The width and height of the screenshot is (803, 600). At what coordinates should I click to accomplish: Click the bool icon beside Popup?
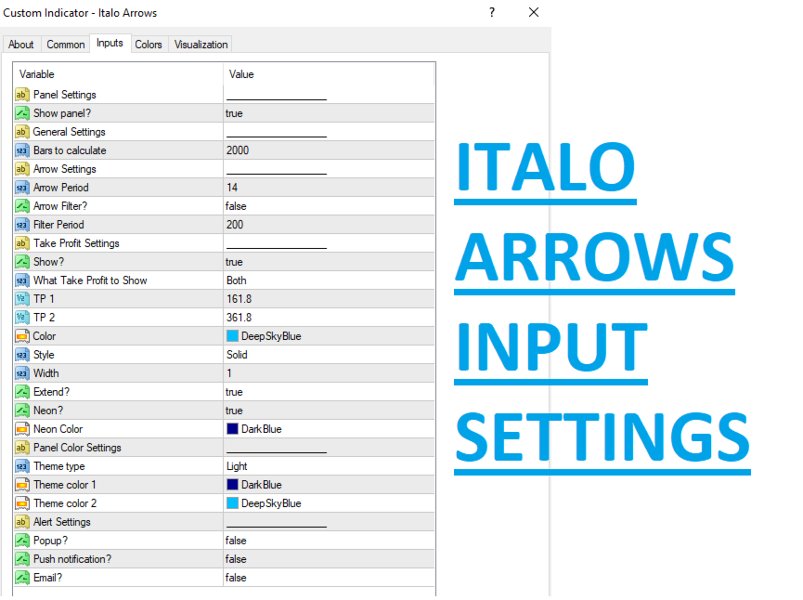pos(22,541)
